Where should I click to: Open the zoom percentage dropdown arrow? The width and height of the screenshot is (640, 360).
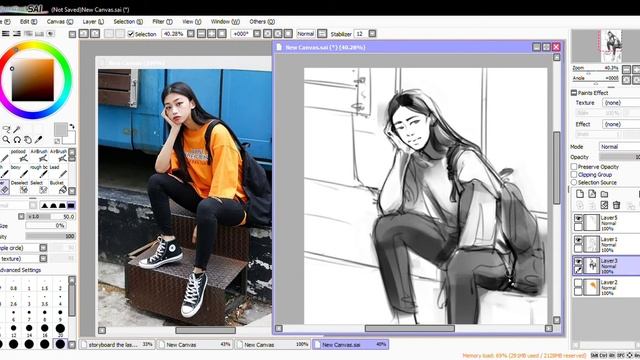tap(191, 33)
